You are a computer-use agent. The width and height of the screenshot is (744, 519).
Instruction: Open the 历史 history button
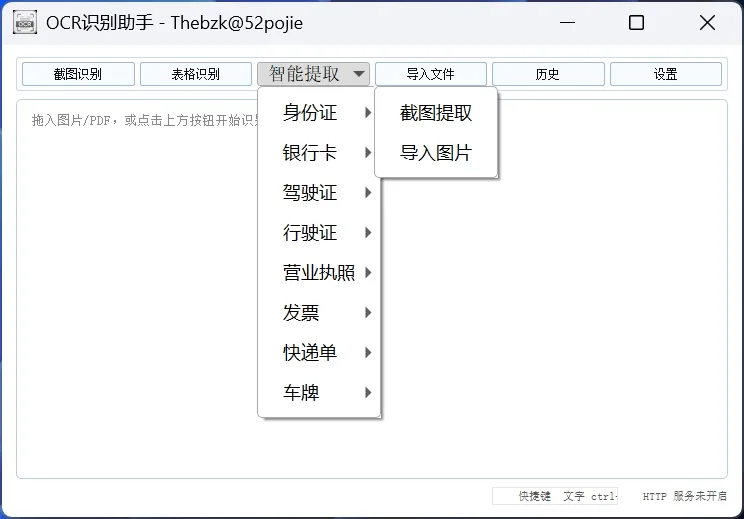pos(548,74)
